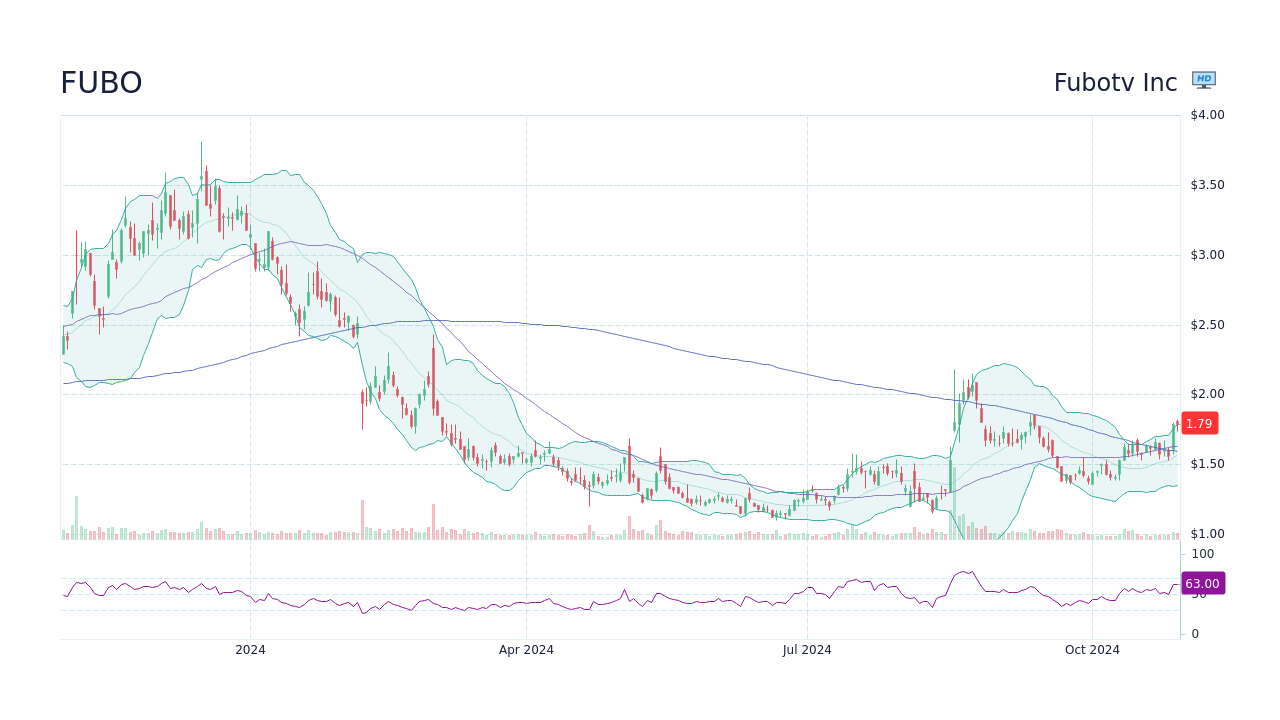The image size is (1280, 720).
Task: Click the RSI axis 0 label
Action: [1195, 634]
